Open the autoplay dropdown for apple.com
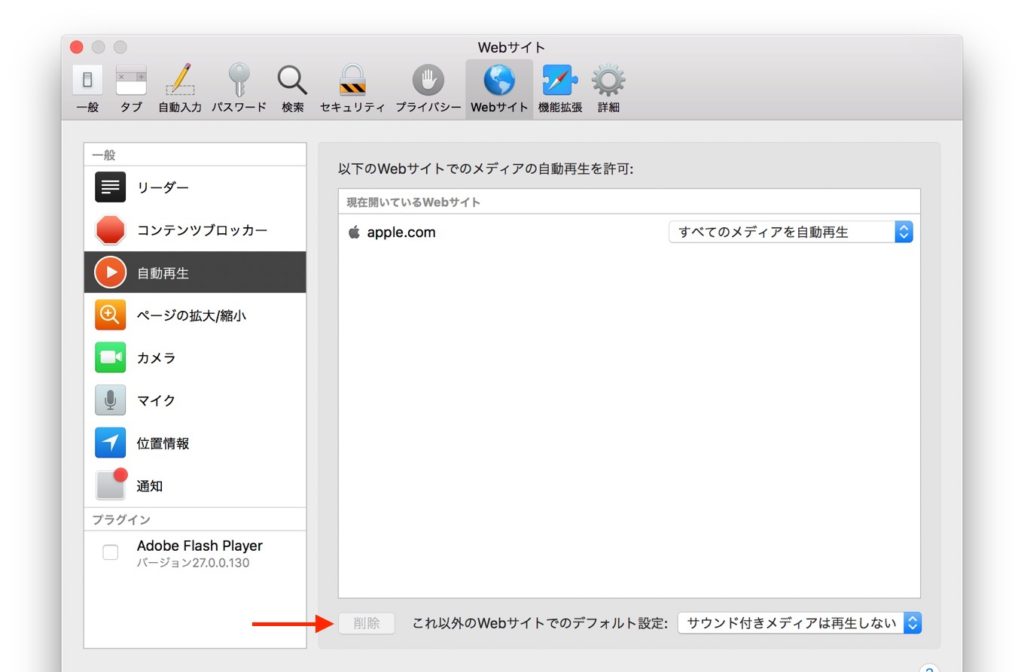The width and height of the screenshot is (1024, 672). 791,231
